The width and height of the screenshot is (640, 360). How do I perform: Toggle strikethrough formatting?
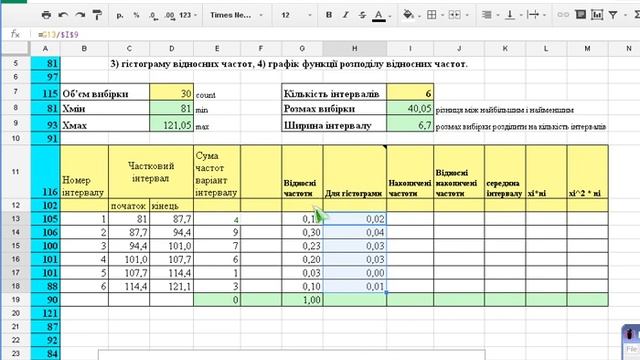point(362,15)
